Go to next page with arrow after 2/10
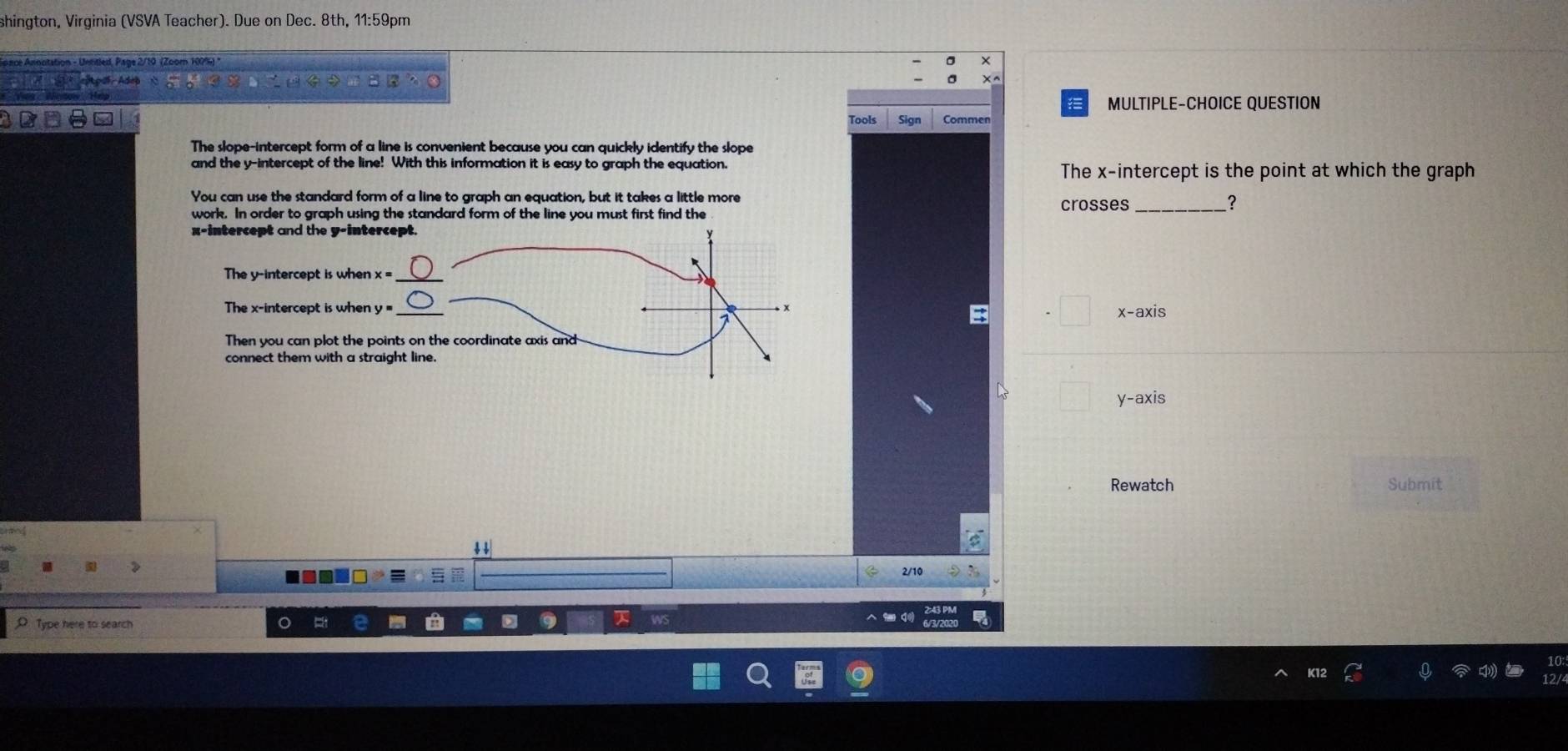Viewport: 1568px width, 751px height. click(x=954, y=571)
